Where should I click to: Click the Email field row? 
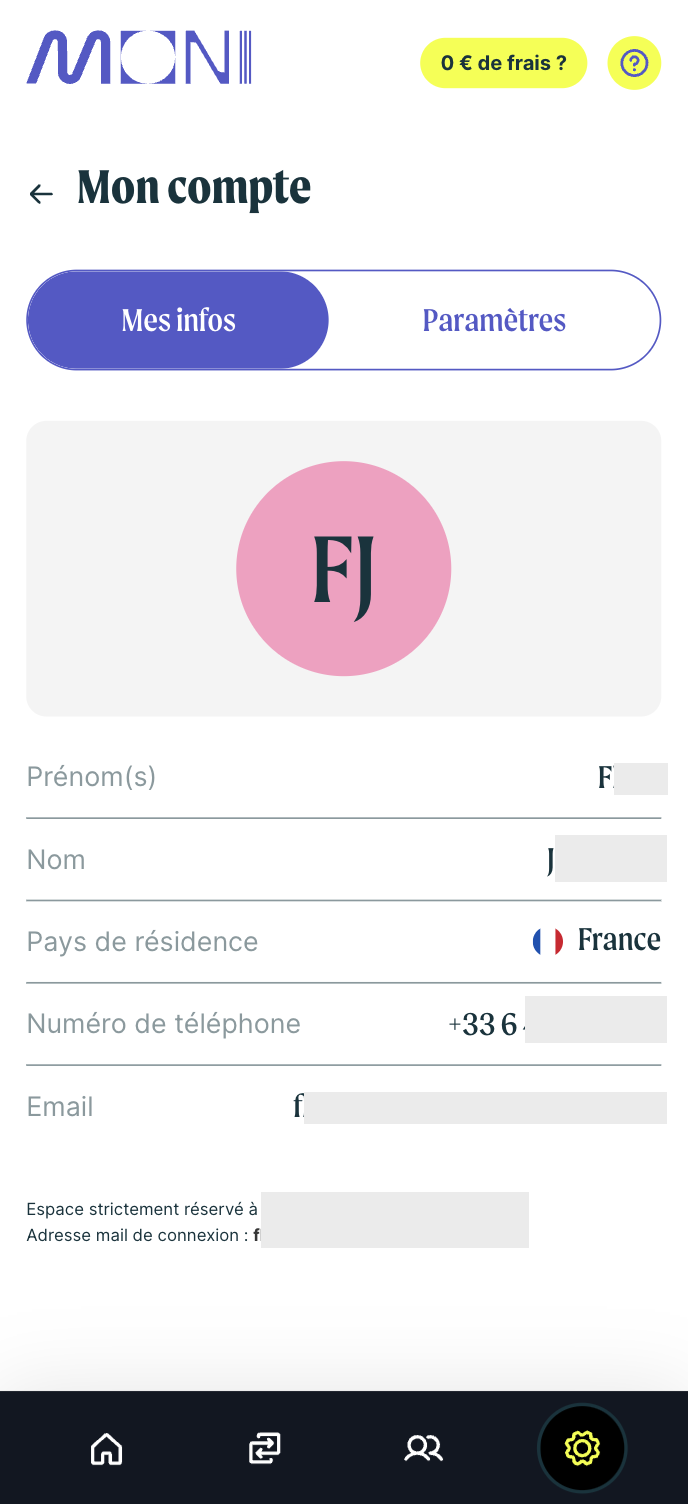click(x=343, y=1107)
